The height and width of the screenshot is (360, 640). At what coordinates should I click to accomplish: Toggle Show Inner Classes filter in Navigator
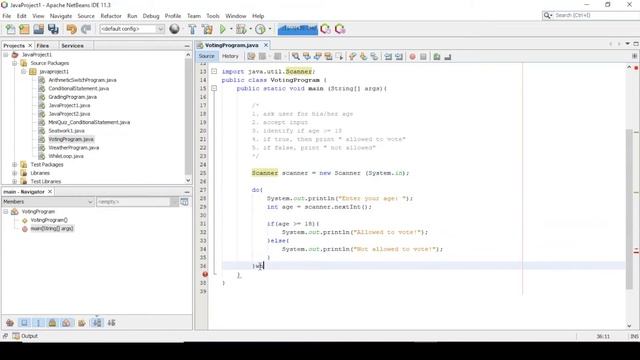pyautogui.click(x=66, y=323)
